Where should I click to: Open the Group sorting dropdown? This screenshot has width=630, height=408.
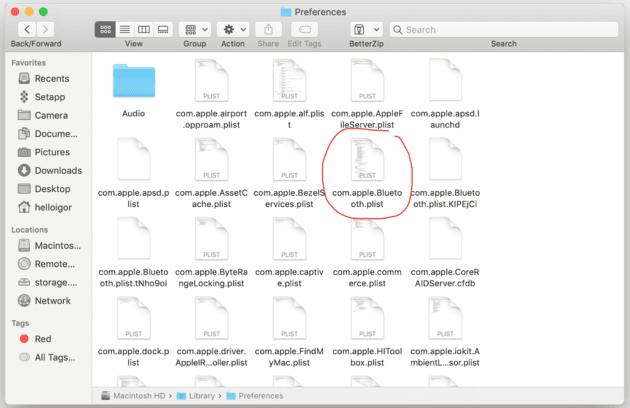194,30
